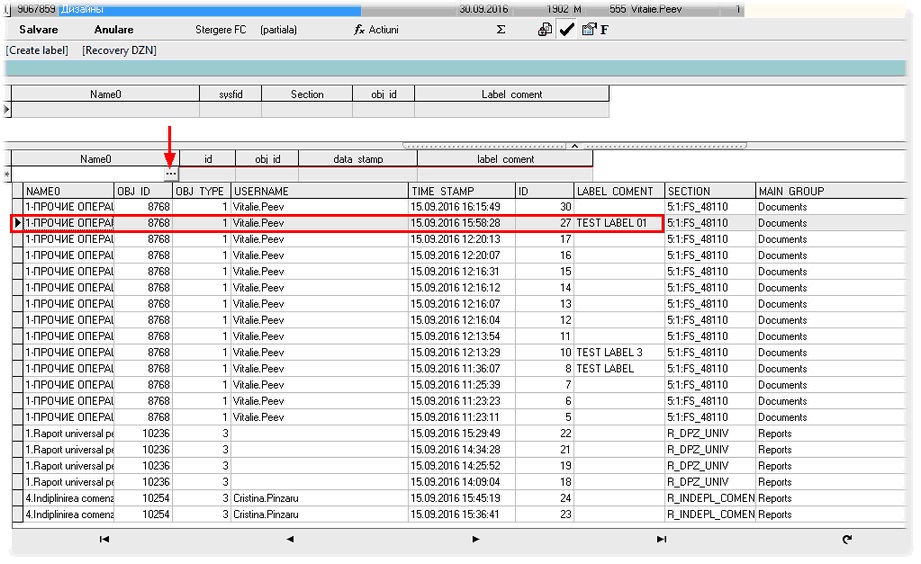Click the USERNAME column header
The width and height of the screenshot is (921, 564).
point(320,191)
